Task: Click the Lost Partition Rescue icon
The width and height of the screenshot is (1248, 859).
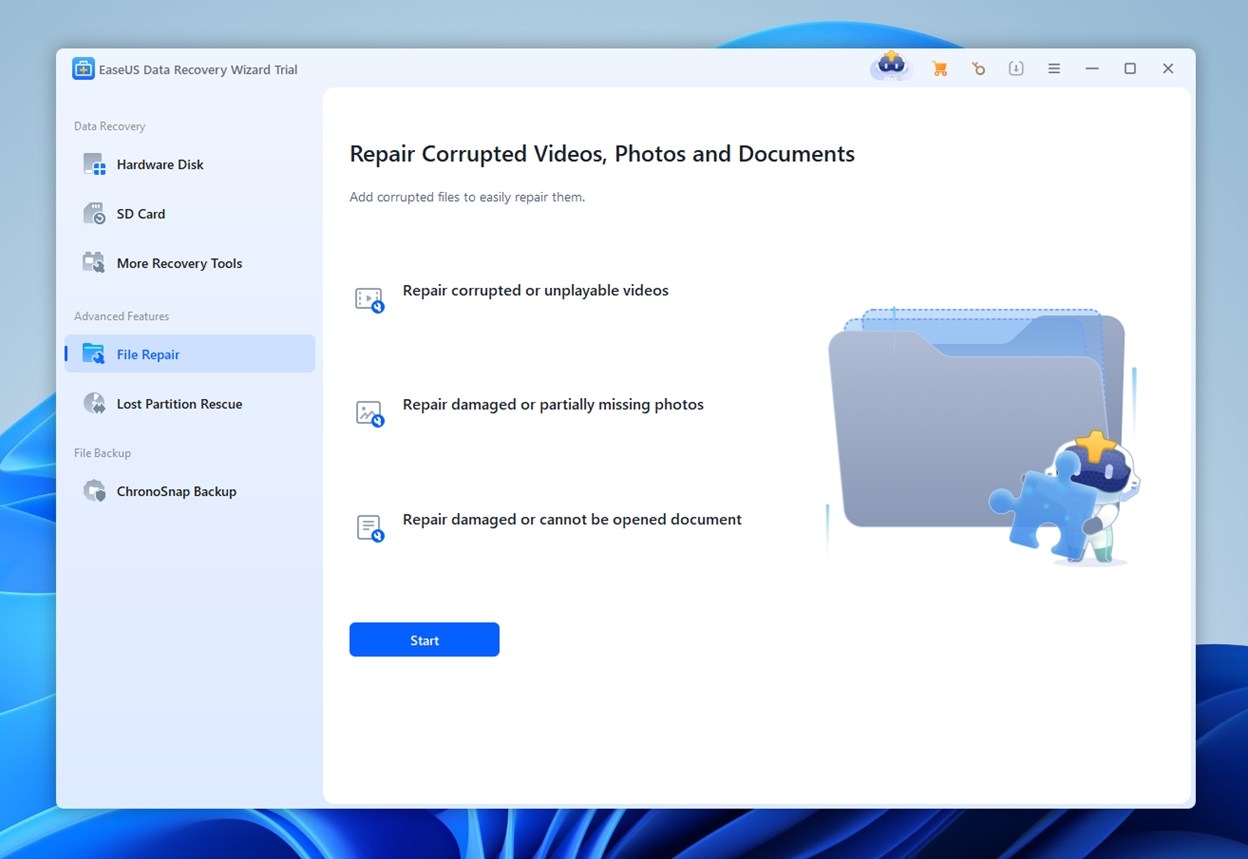Action: click(94, 404)
